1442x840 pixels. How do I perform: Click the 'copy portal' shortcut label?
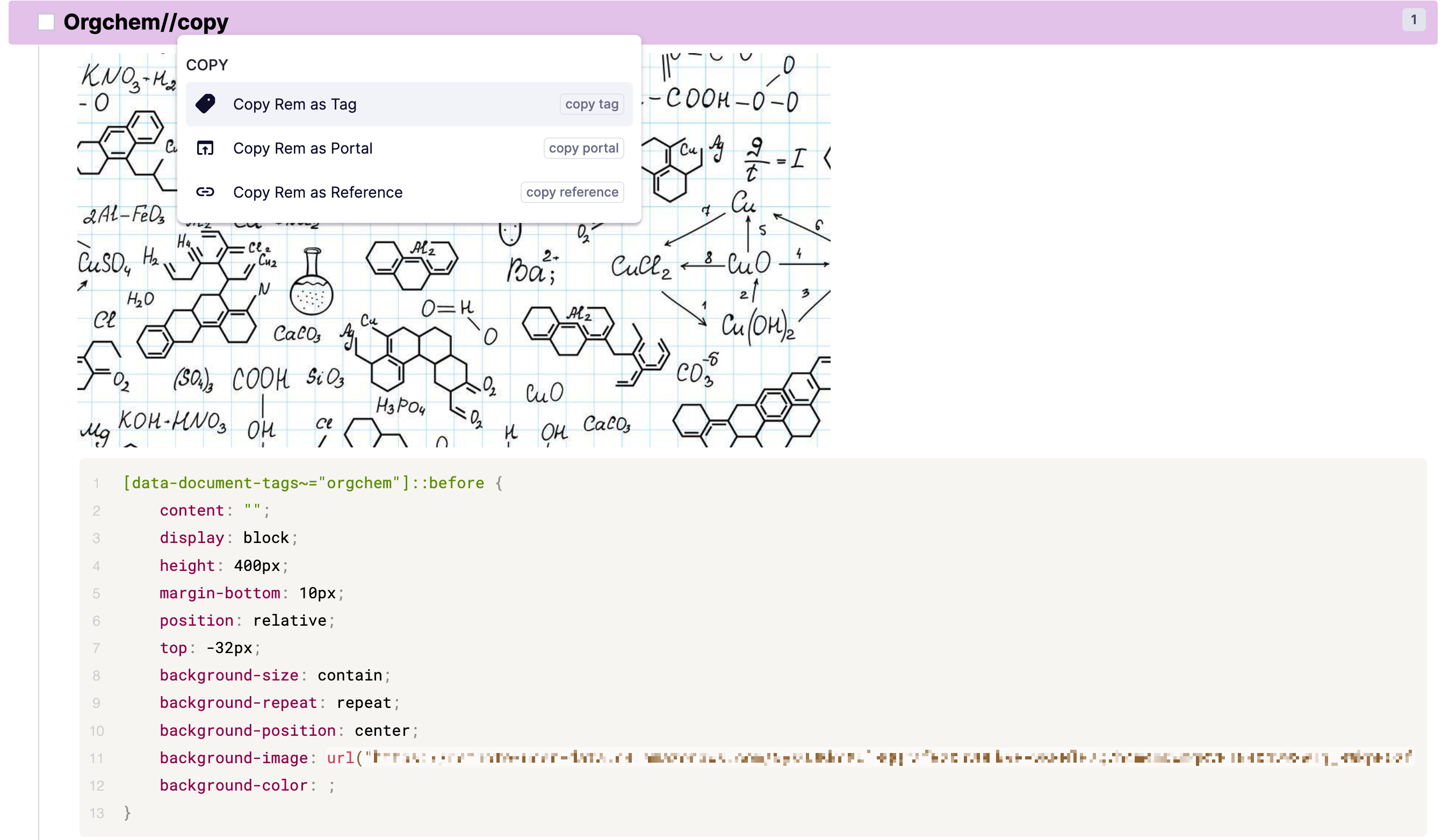[583, 148]
